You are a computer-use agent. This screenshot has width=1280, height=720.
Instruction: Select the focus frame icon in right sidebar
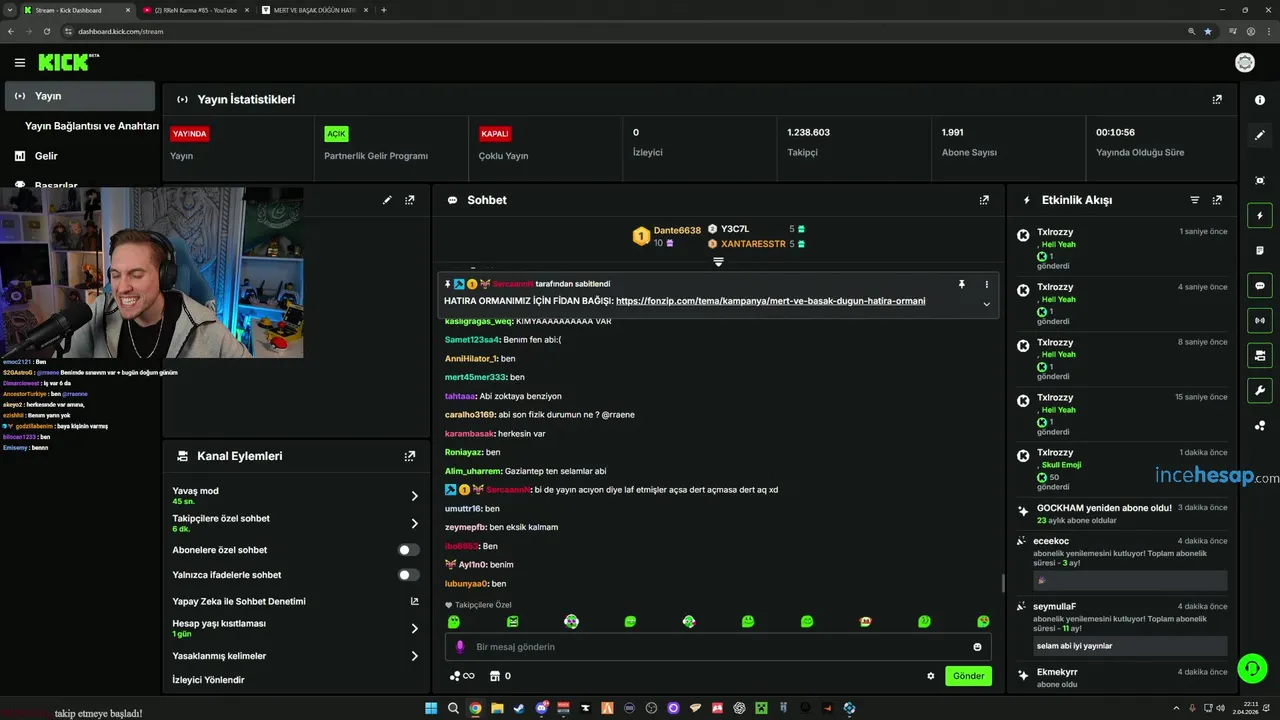[x=1260, y=180]
